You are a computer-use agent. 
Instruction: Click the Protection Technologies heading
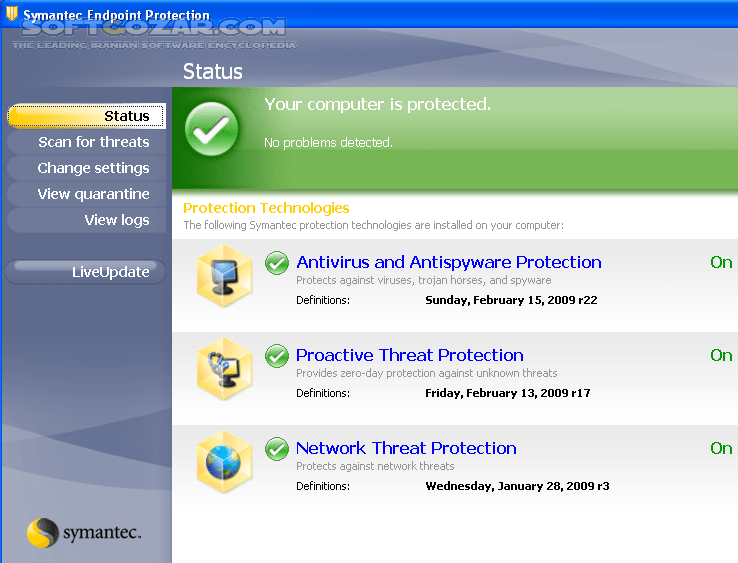[x=266, y=208]
